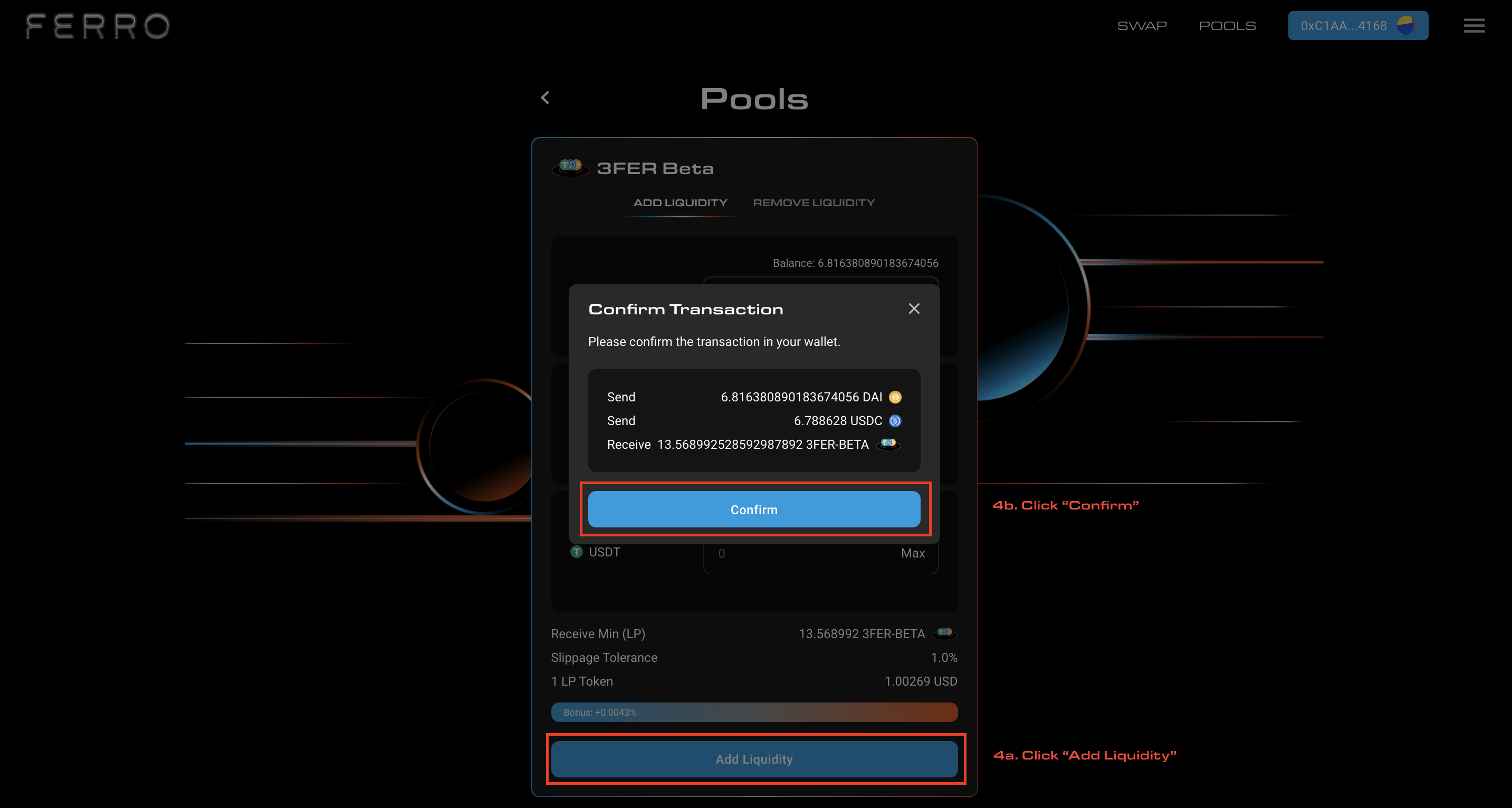
Task: Click the 13.568992 3FER-BETA value
Action: [862, 634]
